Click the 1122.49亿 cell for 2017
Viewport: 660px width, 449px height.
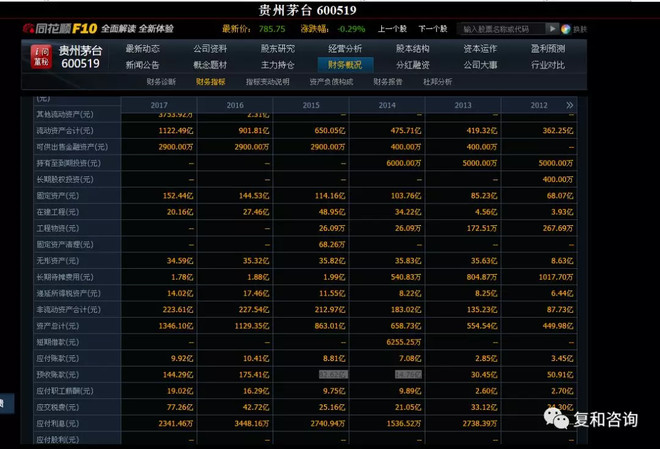tap(176, 131)
